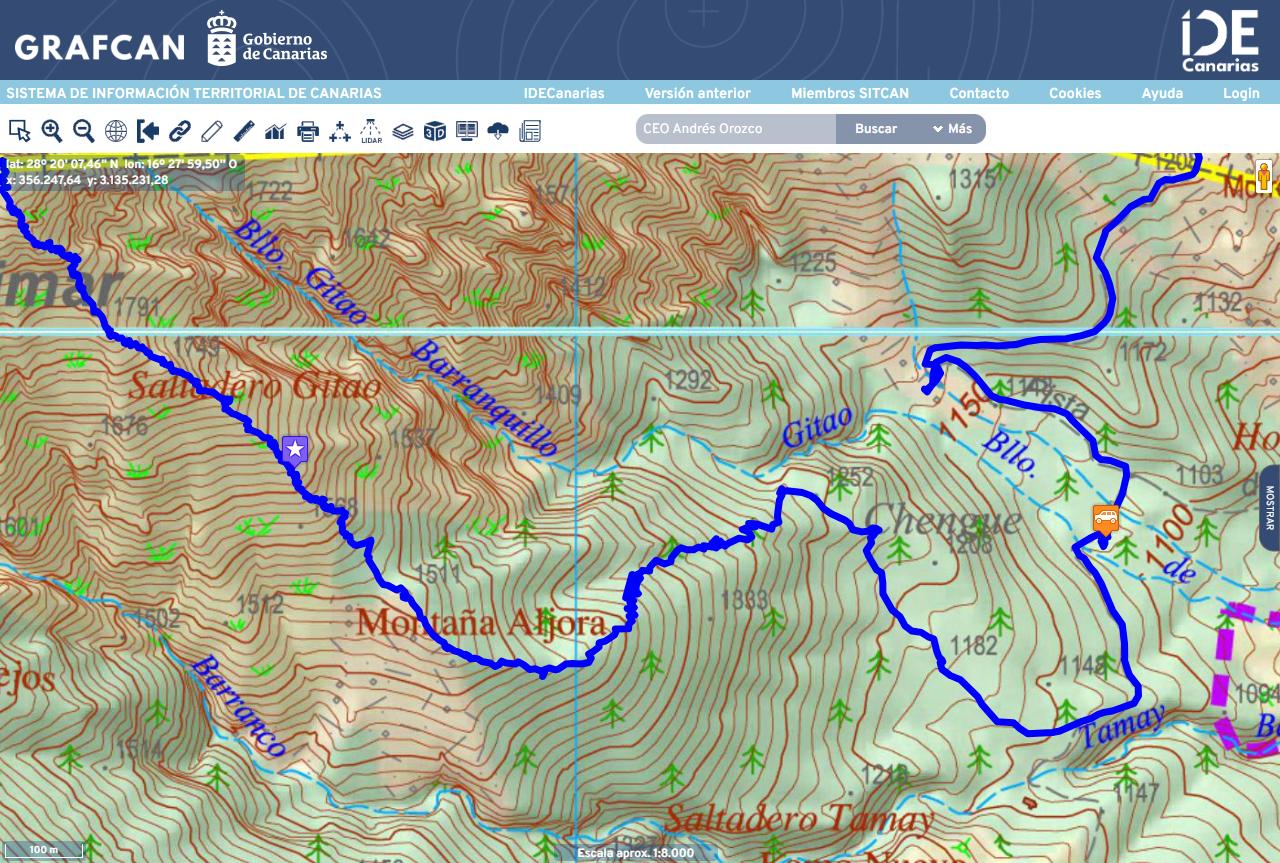
Task: Select the ruler measurement tool
Action: [244, 130]
